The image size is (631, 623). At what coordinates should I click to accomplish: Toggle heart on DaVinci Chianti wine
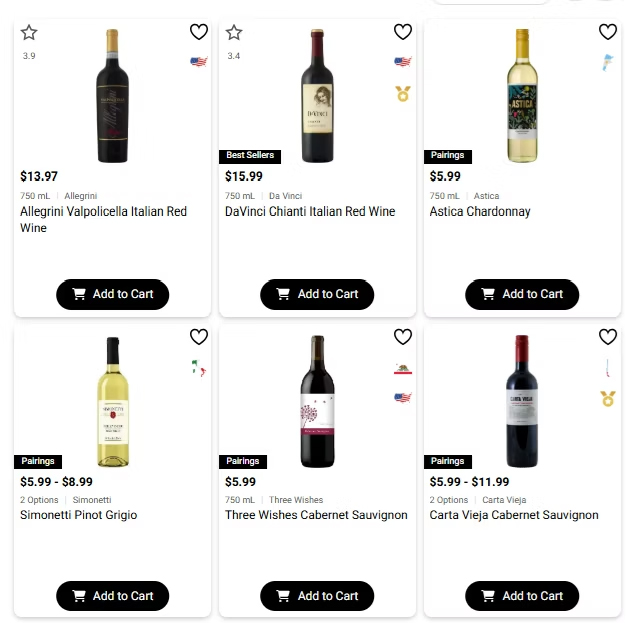pos(403,32)
